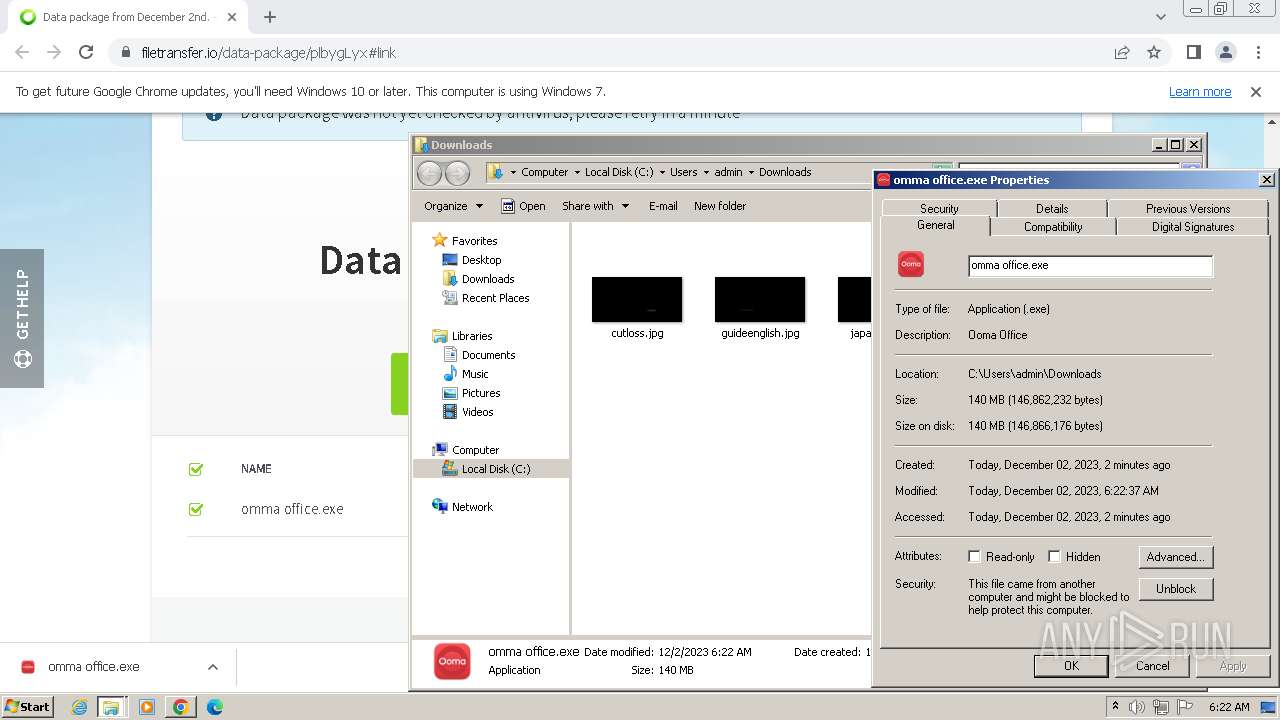Go back in Chrome browser

pos(22,52)
